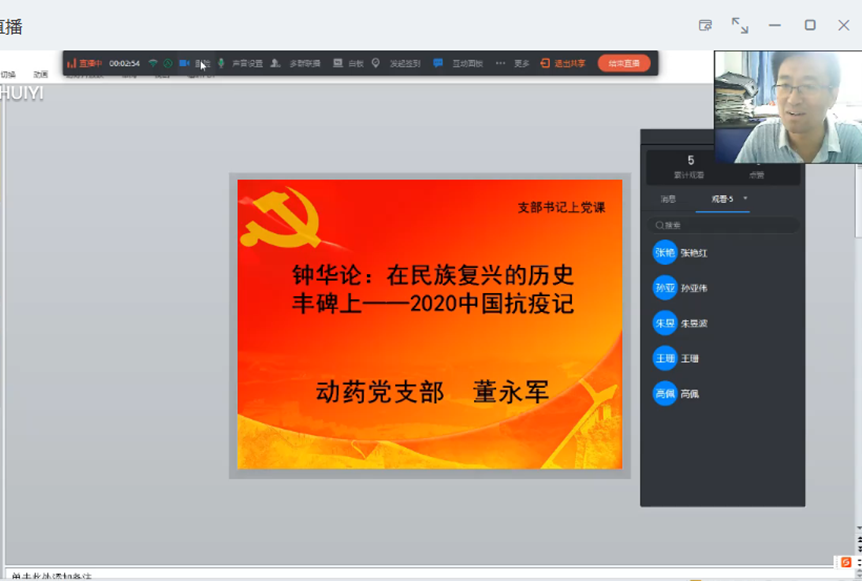862x581 pixels.
Task: Expand the dropdown arrow beside 观看·5
Action: click(745, 198)
